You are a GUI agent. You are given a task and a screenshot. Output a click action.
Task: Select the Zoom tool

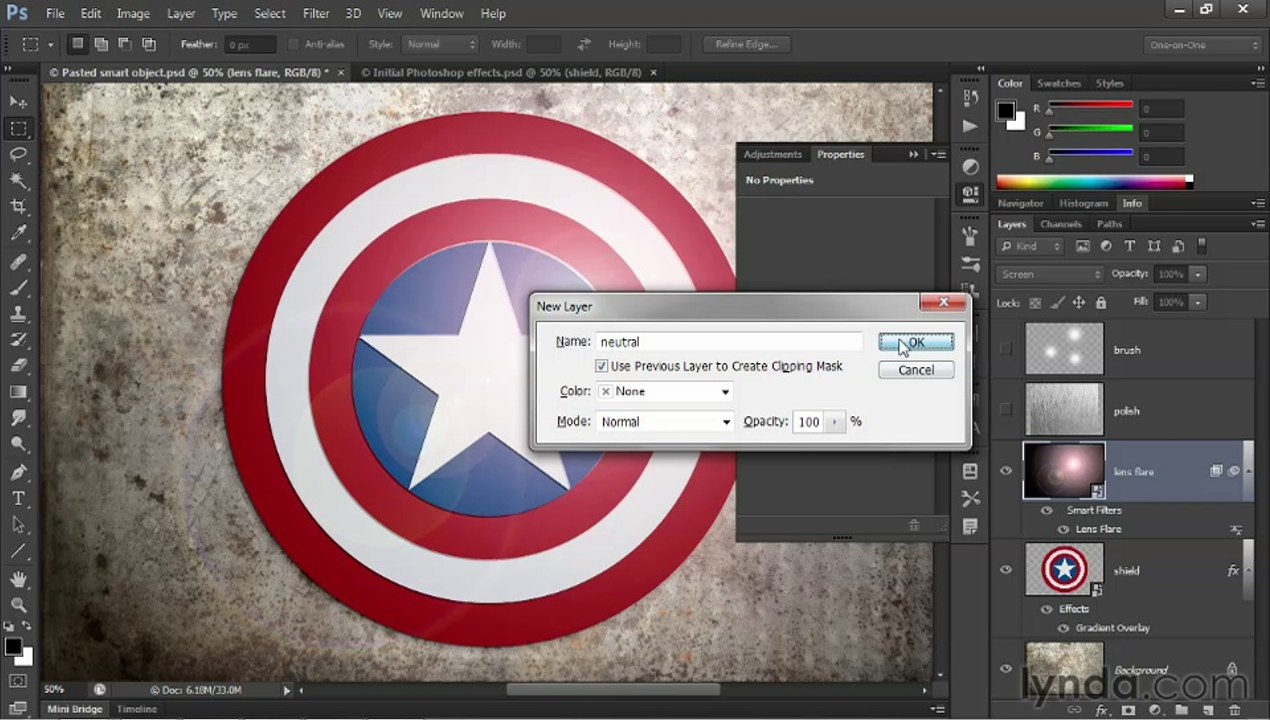coord(18,605)
